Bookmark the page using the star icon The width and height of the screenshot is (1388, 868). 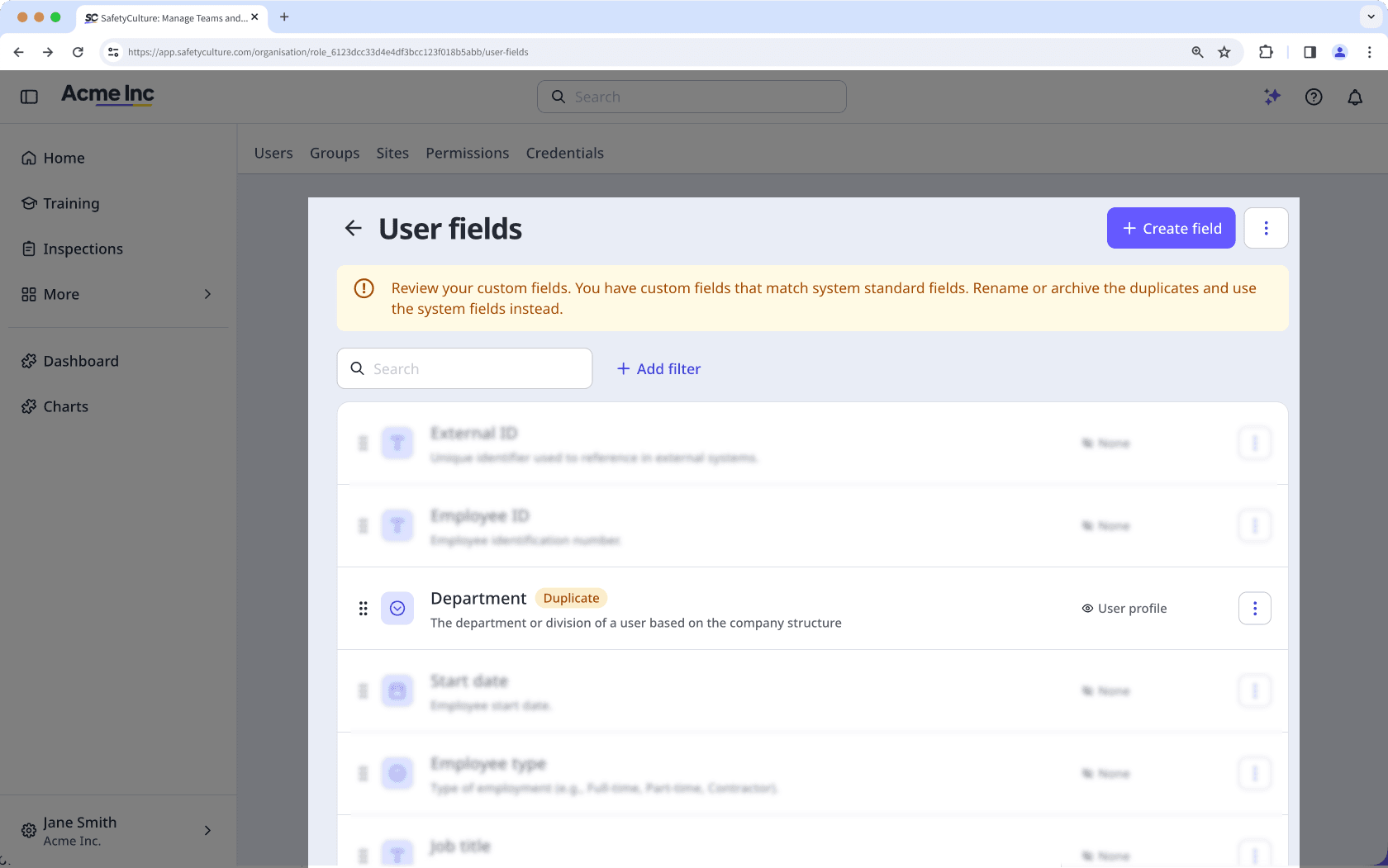click(1224, 51)
